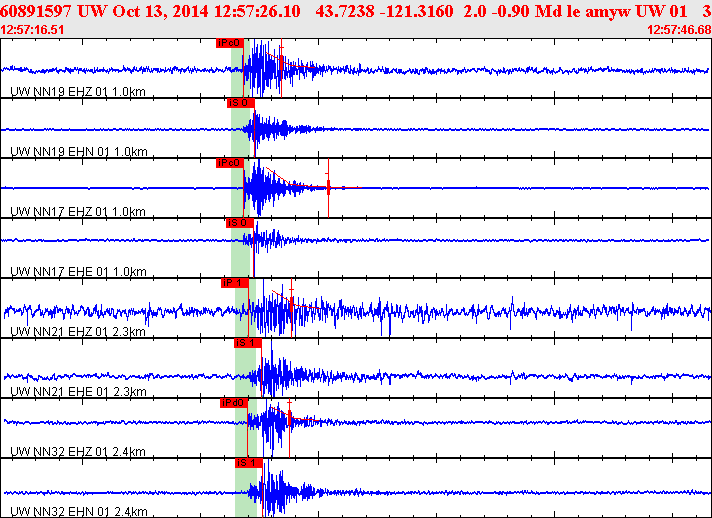Click the iP 1 pick flag on NN21 EHZ
This screenshot has width=712, height=518.
(x=235, y=283)
